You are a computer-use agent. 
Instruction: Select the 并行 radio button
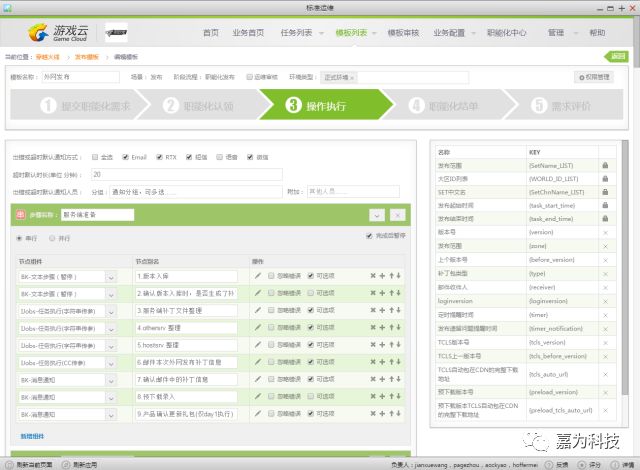[x=52, y=239]
